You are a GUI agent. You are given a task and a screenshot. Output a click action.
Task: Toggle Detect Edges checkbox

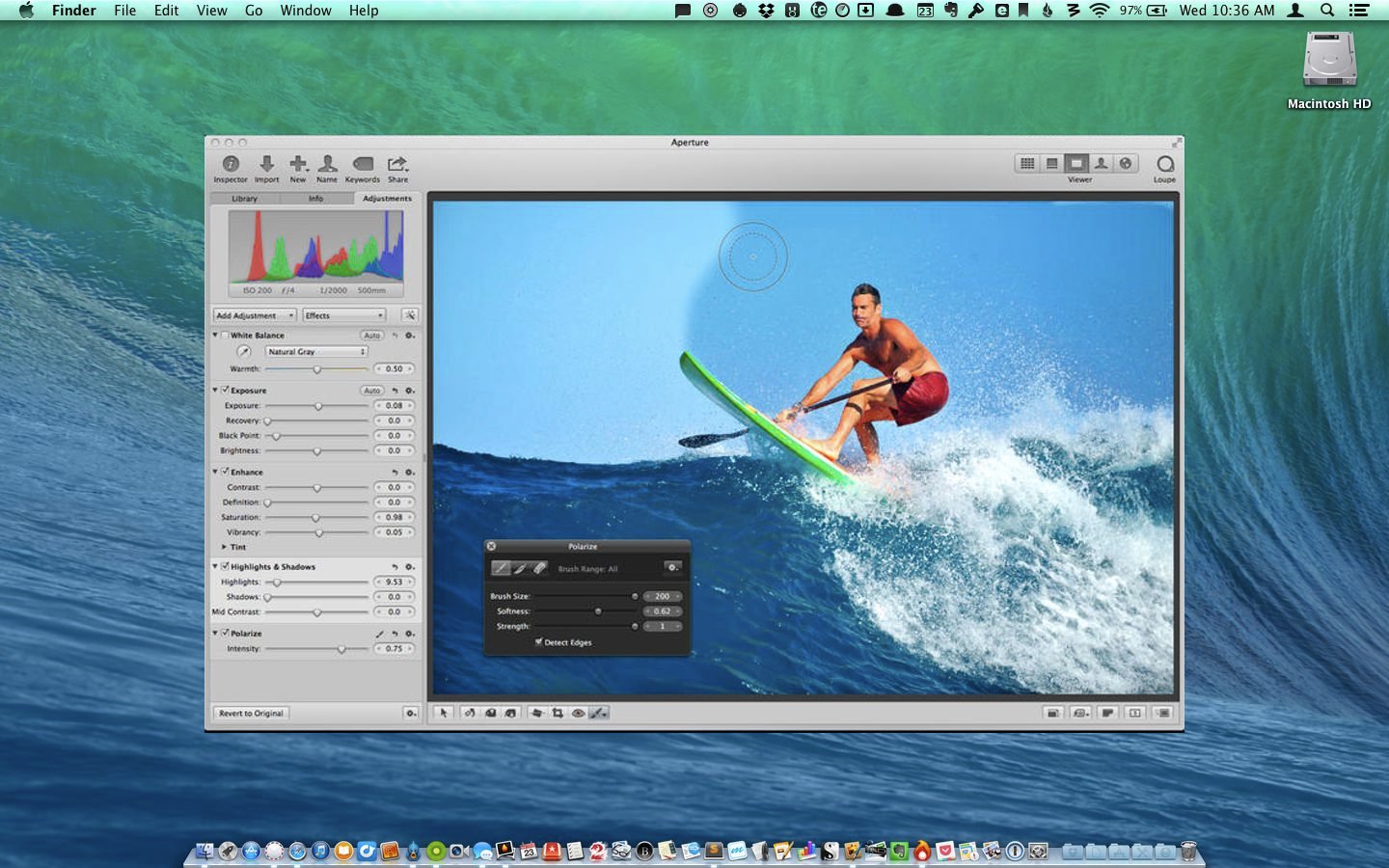(x=538, y=642)
